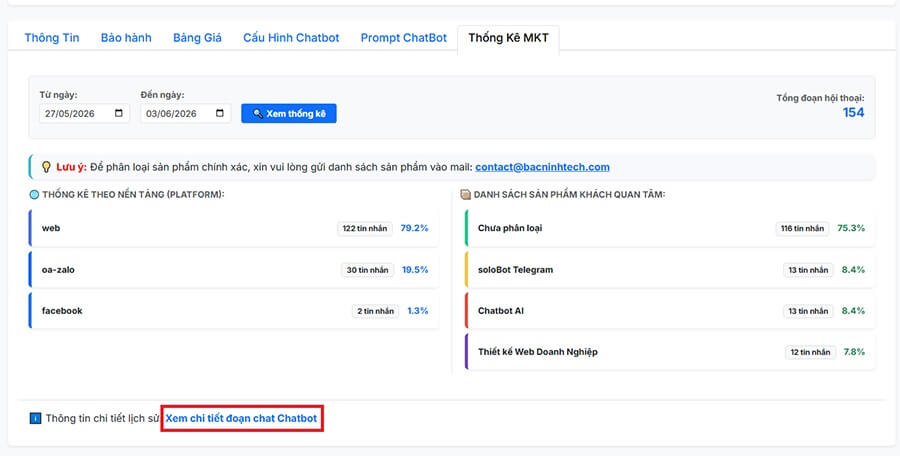Click the 13 tin nhắn badge for Chatbot AI
Viewport: 900px width, 456px height.
point(808,311)
